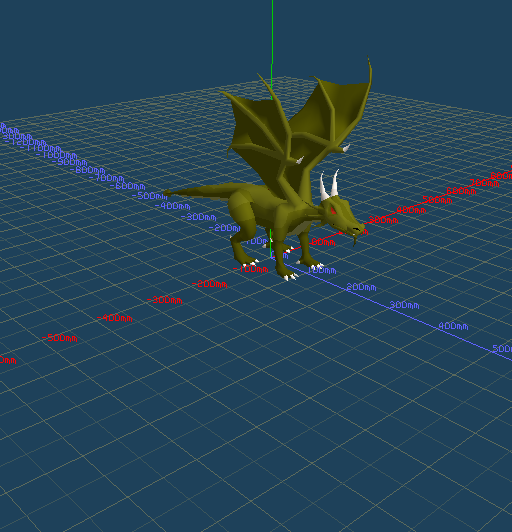Select the blue 300mm axis label
This screenshot has width=512, height=532.
404,305
